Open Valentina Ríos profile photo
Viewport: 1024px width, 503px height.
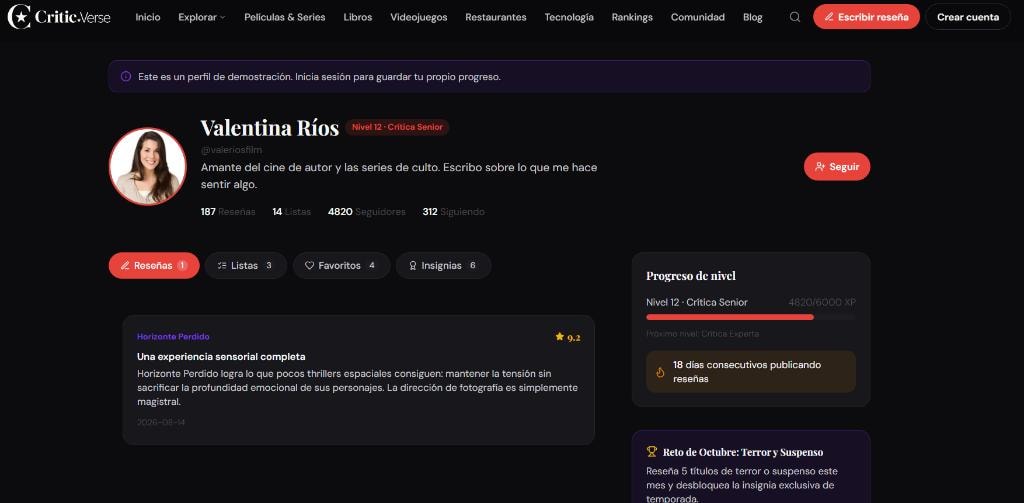click(x=148, y=167)
